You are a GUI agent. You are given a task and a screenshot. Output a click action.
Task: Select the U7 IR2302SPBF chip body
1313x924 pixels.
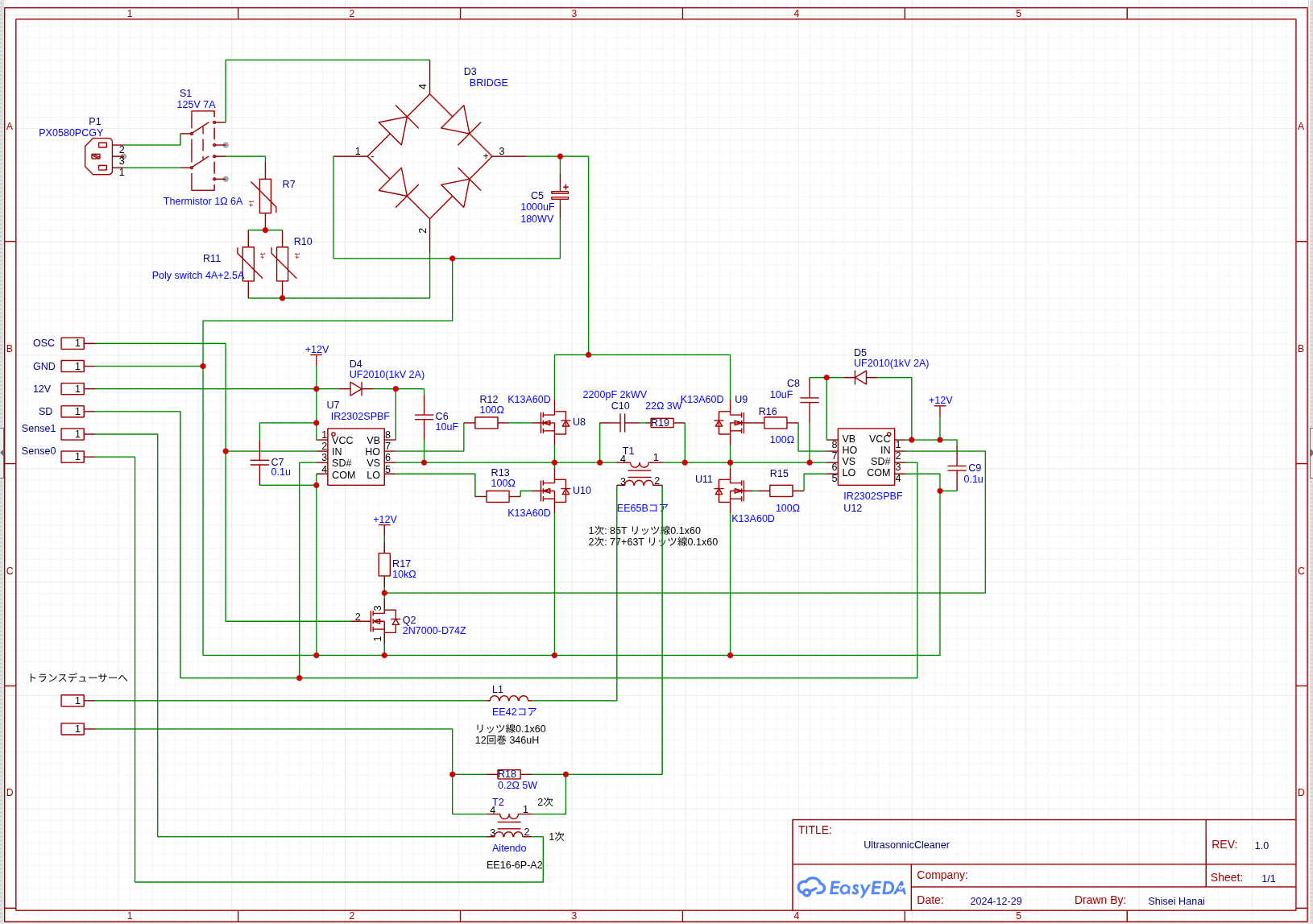click(x=356, y=457)
